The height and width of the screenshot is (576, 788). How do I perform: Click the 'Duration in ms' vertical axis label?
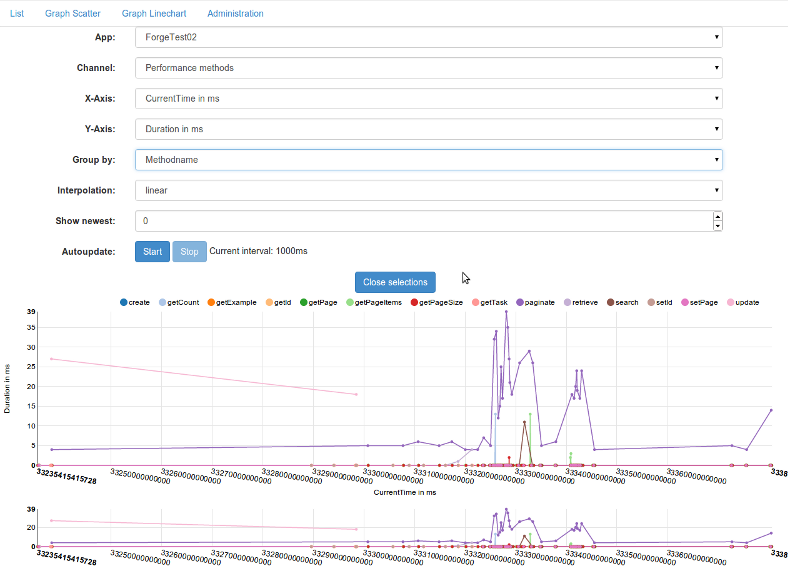(7, 389)
